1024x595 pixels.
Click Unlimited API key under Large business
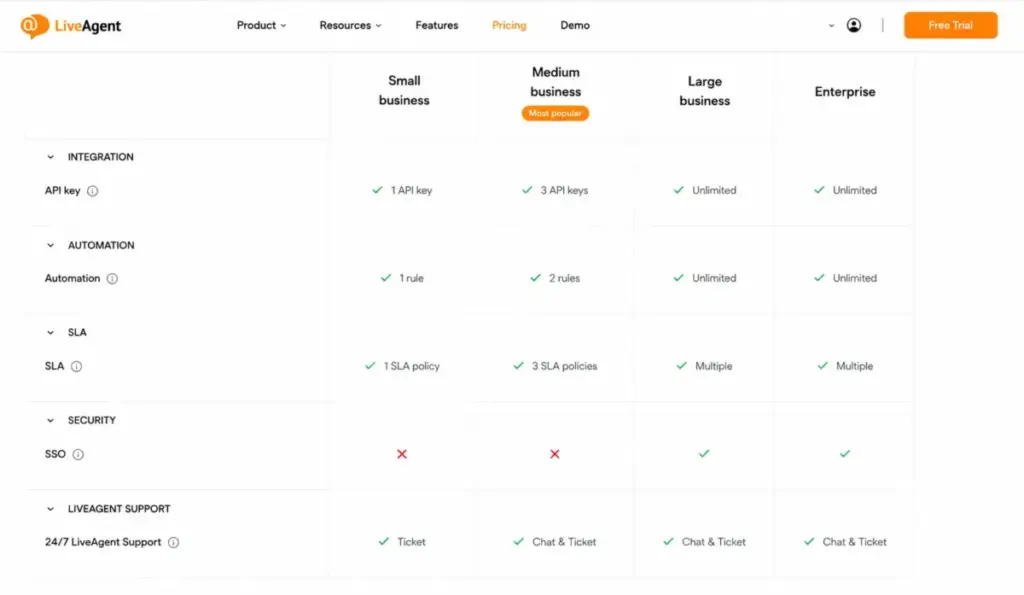tap(705, 191)
